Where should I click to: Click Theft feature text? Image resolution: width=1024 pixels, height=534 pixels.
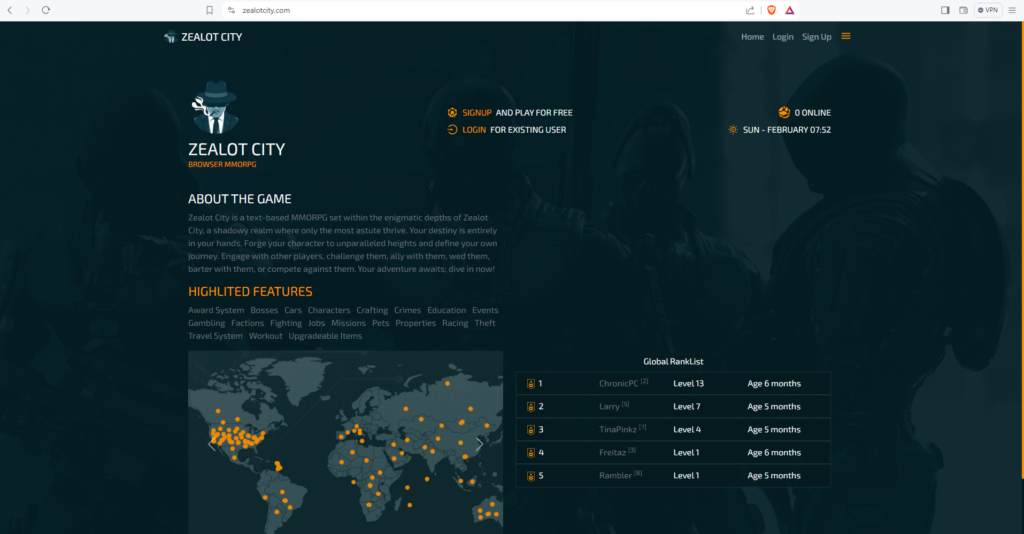coord(485,323)
